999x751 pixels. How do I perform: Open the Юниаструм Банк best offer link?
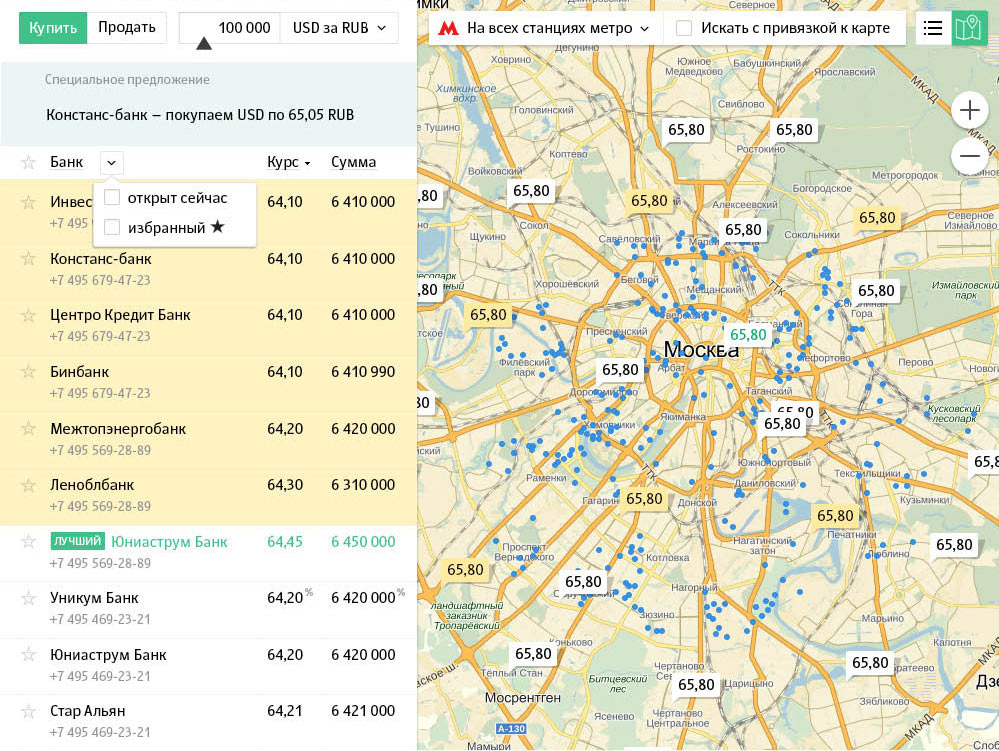[169, 542]
